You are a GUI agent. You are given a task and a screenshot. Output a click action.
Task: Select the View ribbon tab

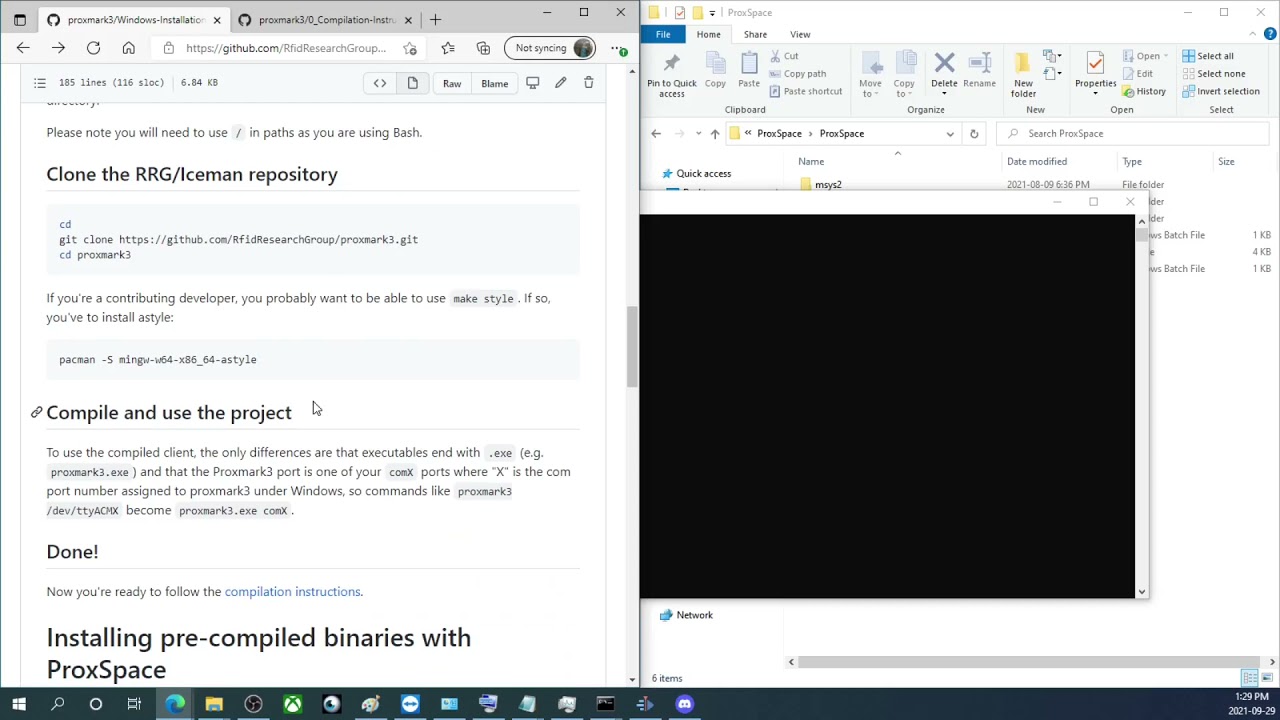point(800,34)
